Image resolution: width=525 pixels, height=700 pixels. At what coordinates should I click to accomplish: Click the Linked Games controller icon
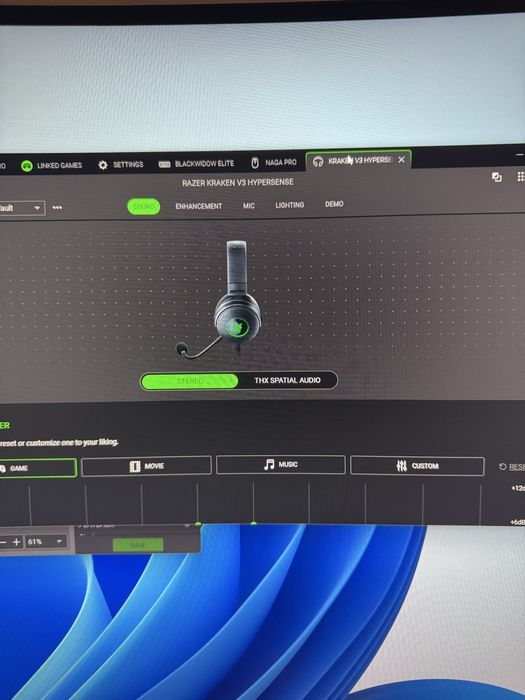27,166
